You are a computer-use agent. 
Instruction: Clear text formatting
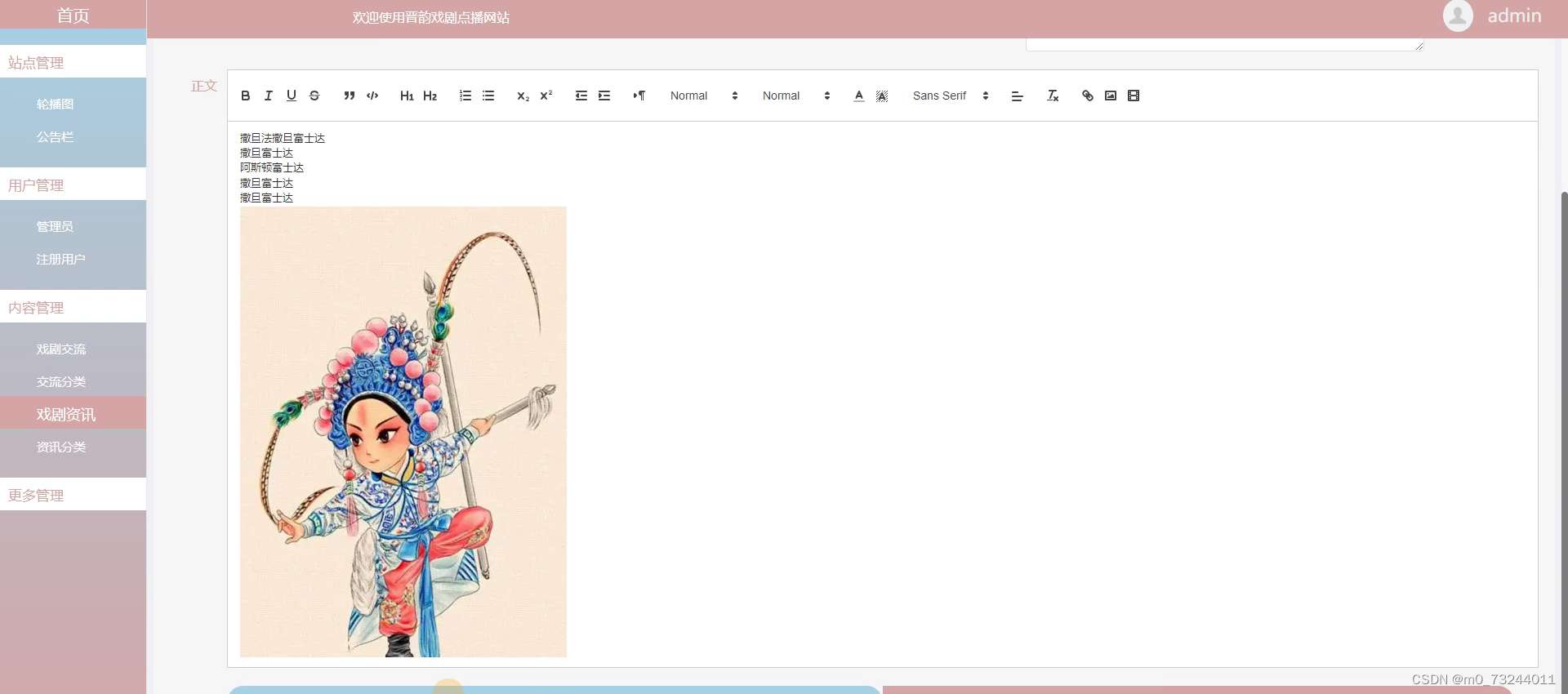click(x=1053, y=96)
